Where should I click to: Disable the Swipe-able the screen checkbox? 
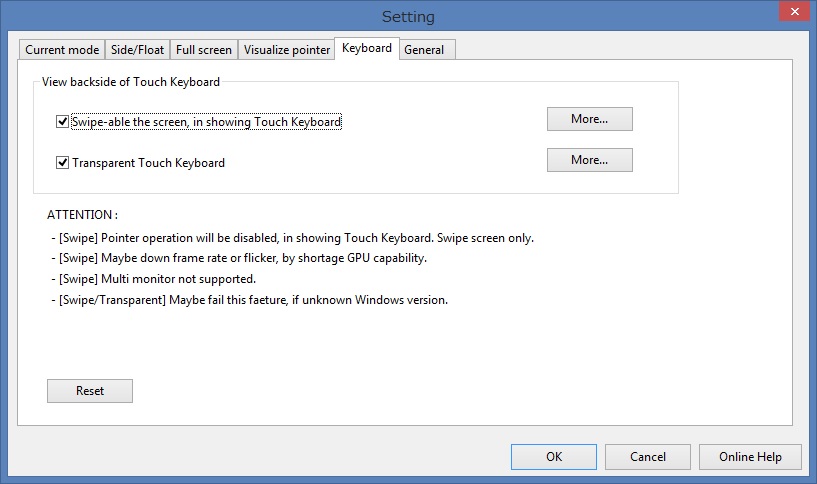pyautogui.click(x=63, y=122)
